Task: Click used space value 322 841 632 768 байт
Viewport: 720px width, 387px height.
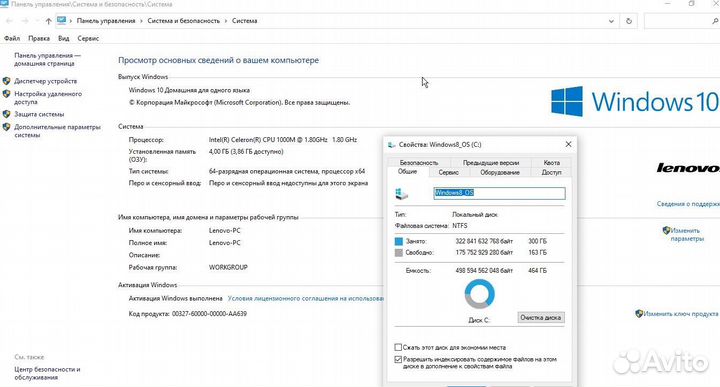Action: point(484,241)
